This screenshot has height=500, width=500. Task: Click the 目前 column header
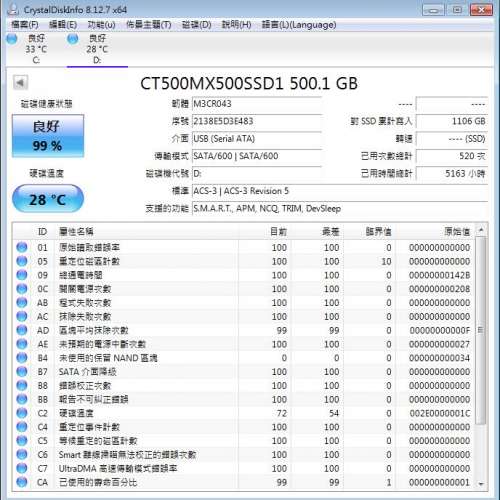(x=264, y=231)
